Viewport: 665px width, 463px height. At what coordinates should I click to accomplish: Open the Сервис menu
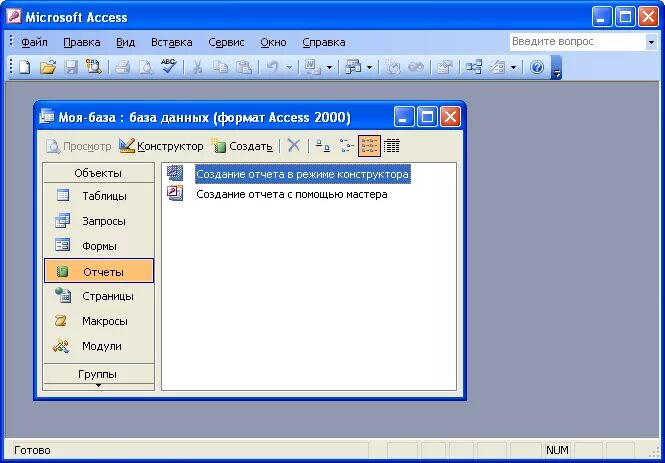226,42
